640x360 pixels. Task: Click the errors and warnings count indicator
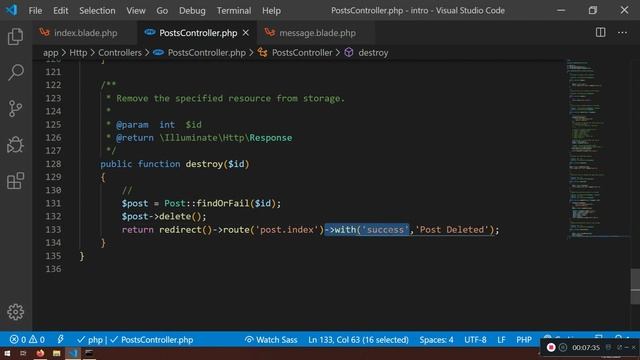coord(27,340)
